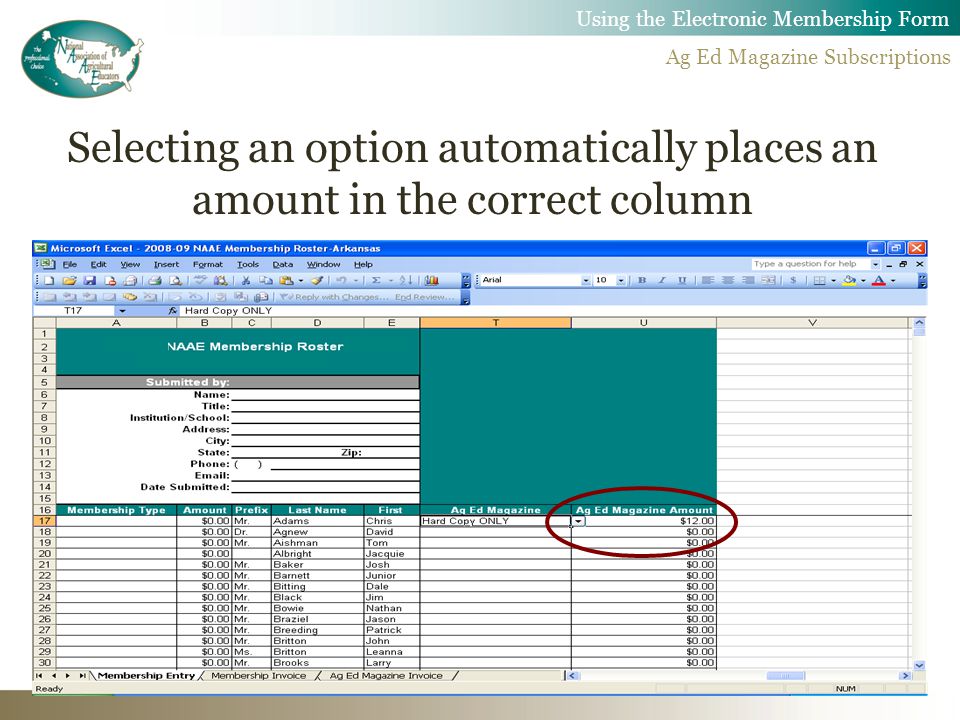Click the Type a question for help field
Viewport: 960px width, 720px height.
811,264
